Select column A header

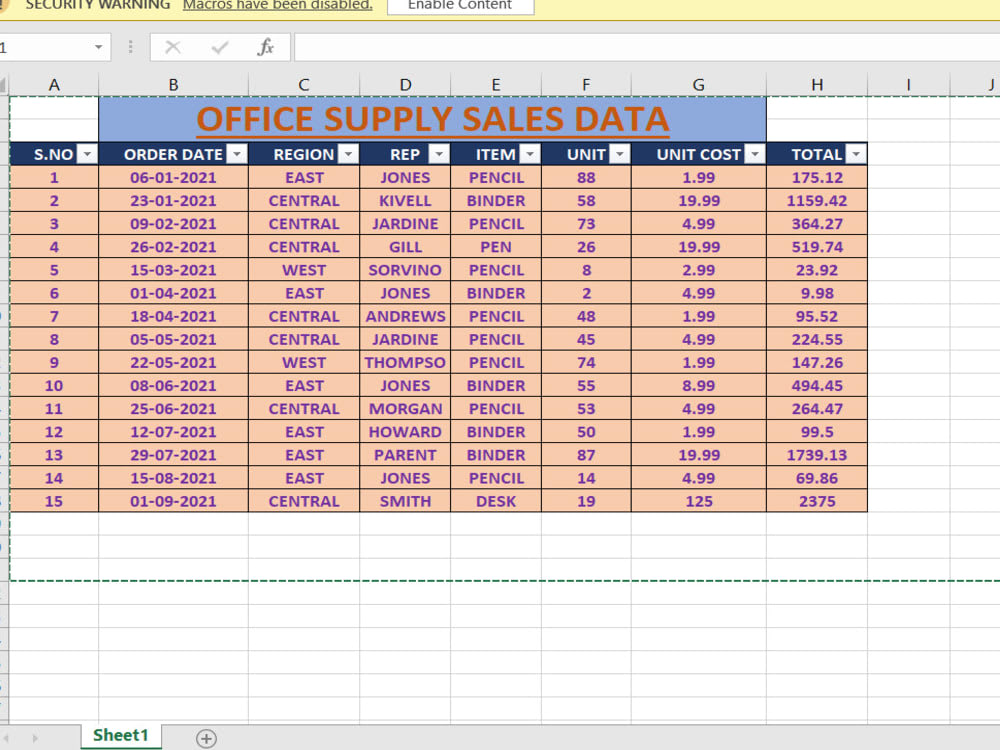click(54, 85)
